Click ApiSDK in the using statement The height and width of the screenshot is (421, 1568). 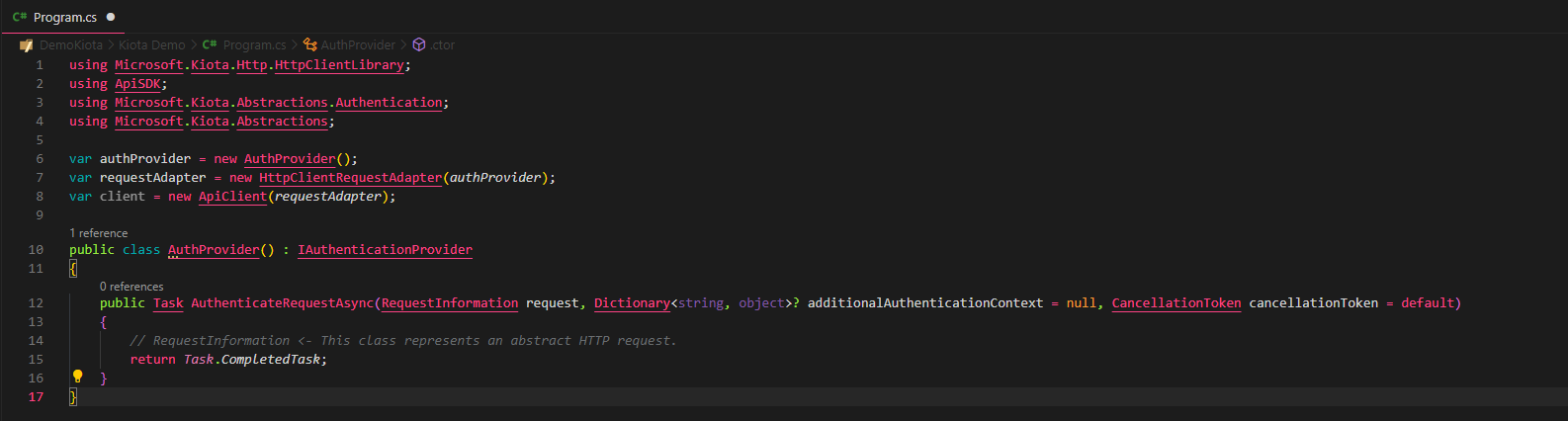(x=137, y=83)
